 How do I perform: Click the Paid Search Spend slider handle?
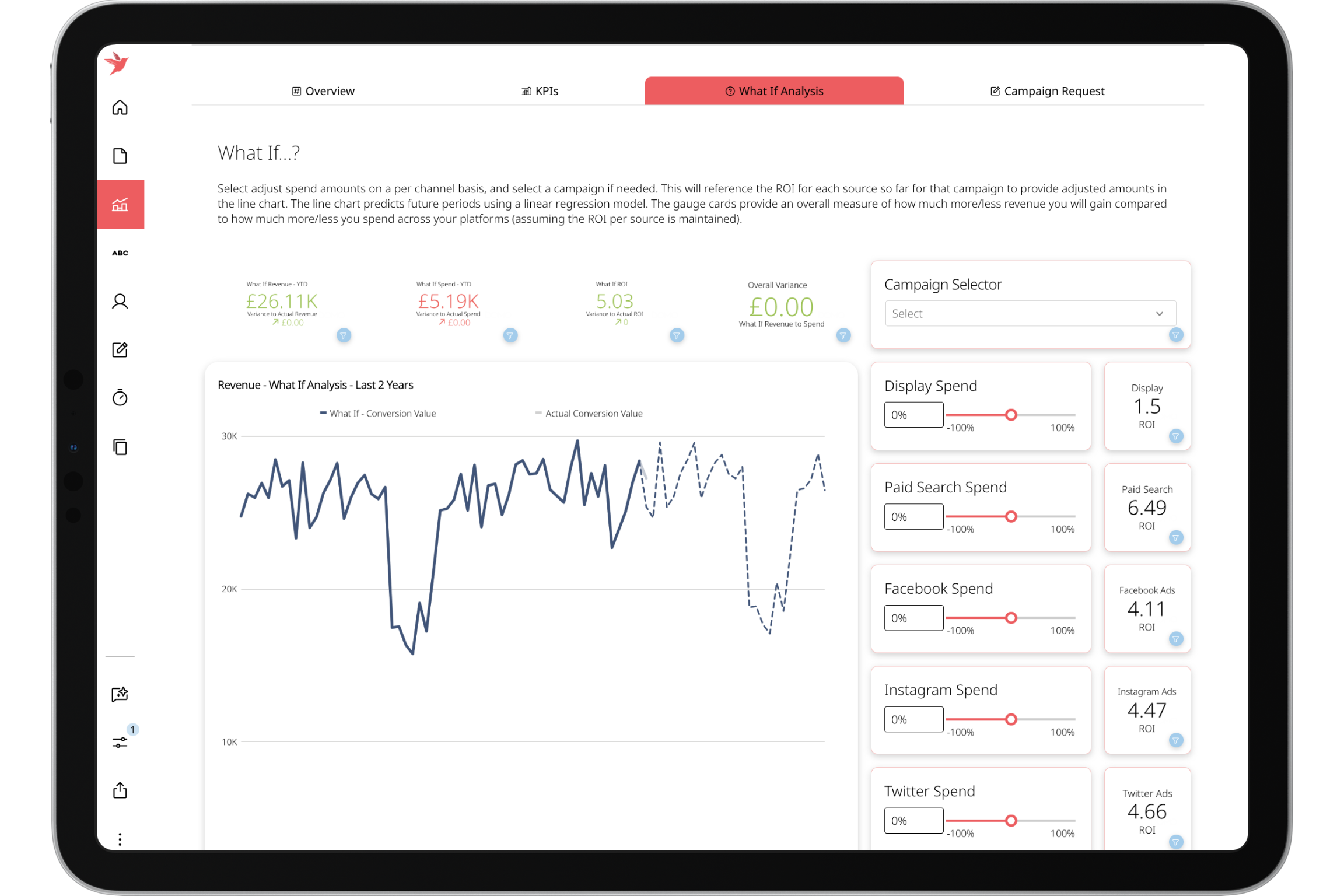1011,516
